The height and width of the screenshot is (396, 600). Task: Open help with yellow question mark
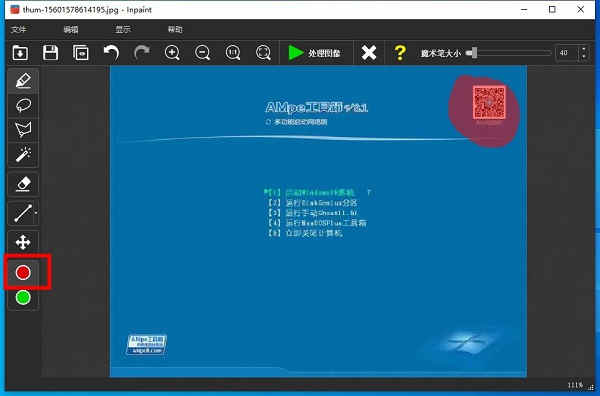400,53
